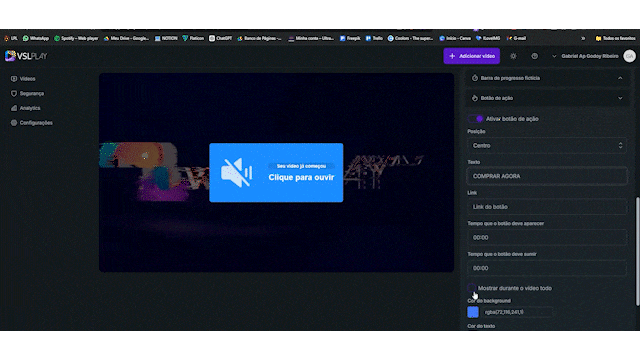
Task: Open the Meu Drive – Google bookmark
Action: pyautogui.click(x=126, y=38)
